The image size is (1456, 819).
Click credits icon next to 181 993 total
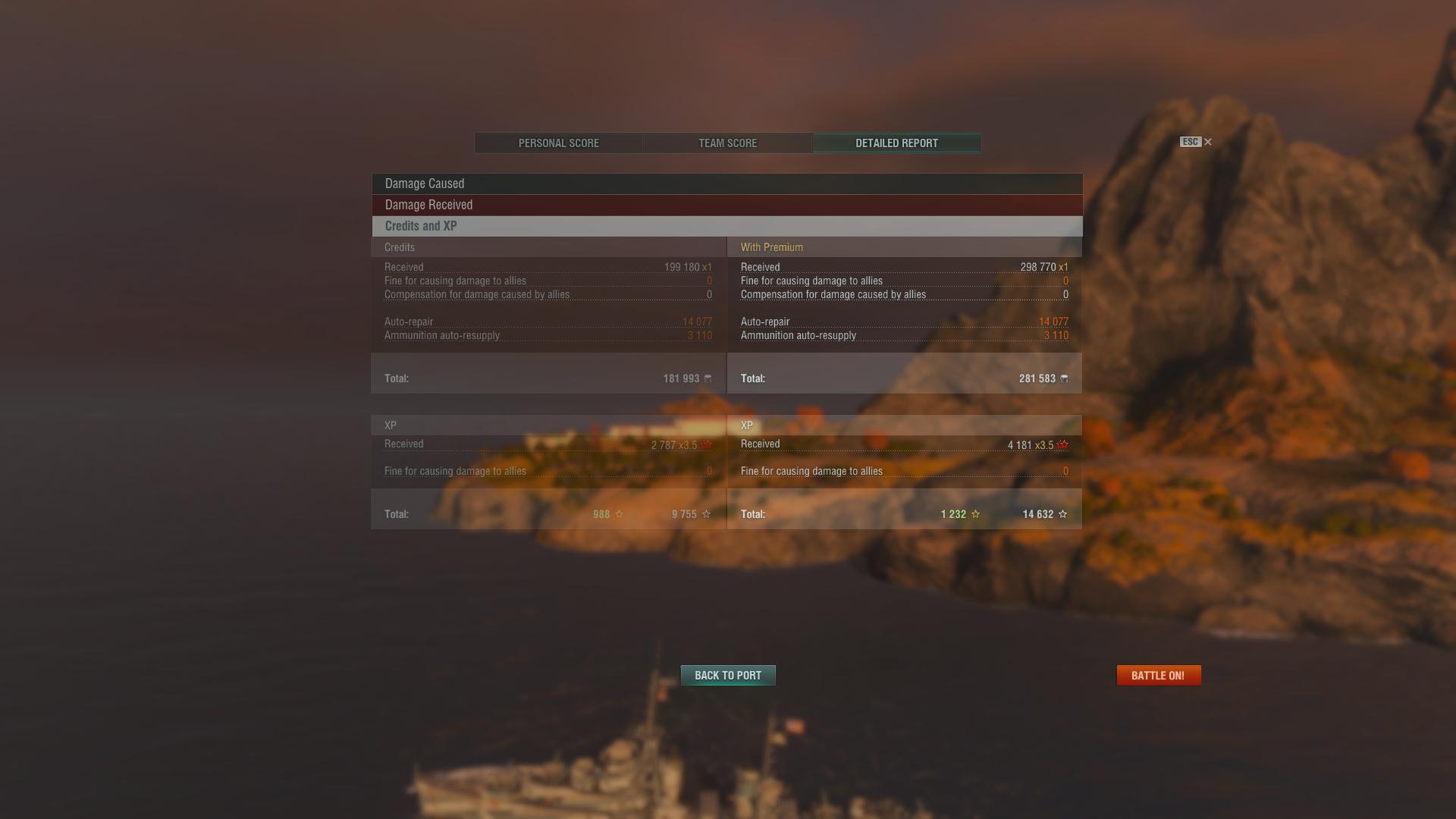[708, 378]
